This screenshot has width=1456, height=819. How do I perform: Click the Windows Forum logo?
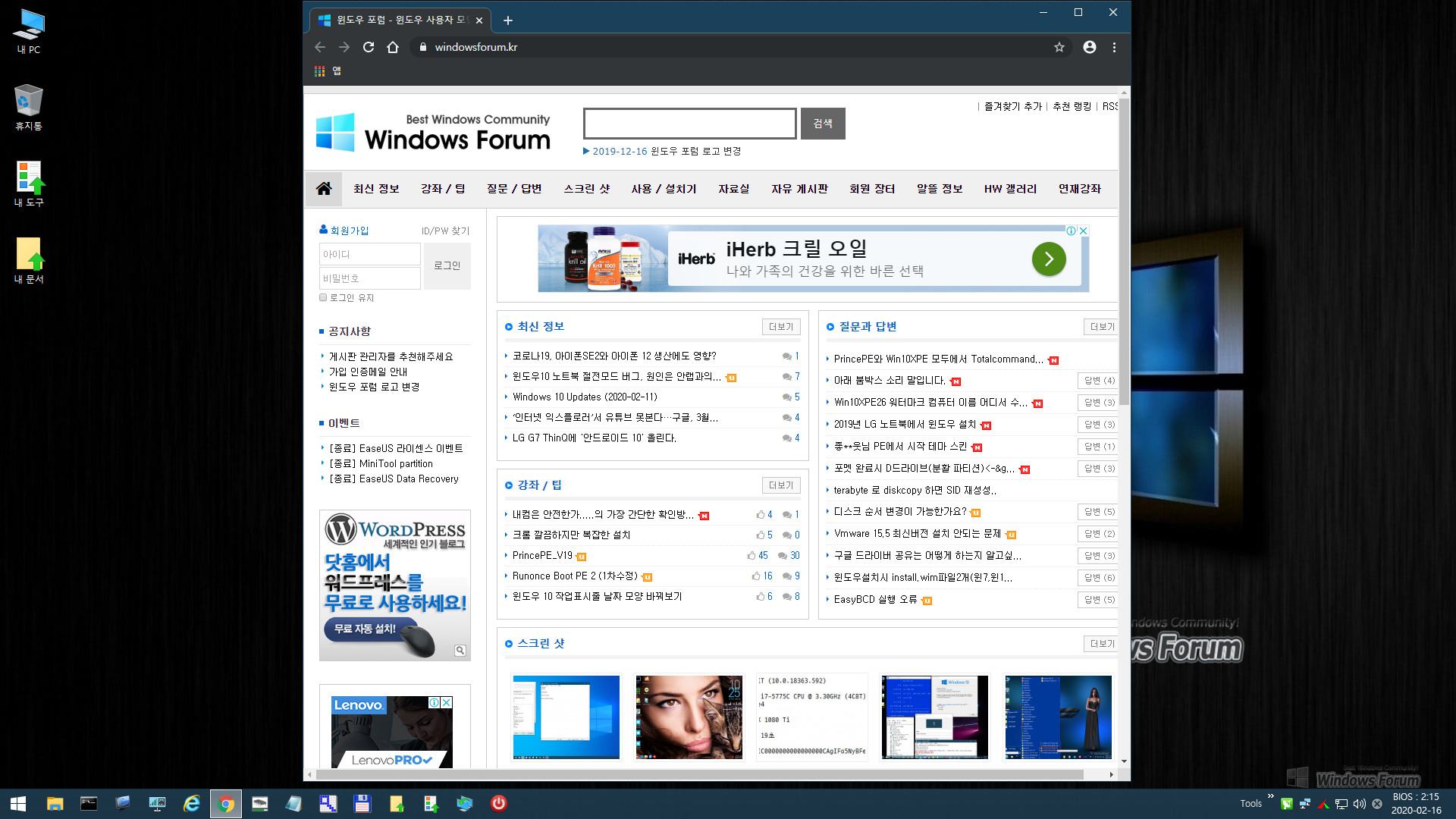[x=433, y=132]
